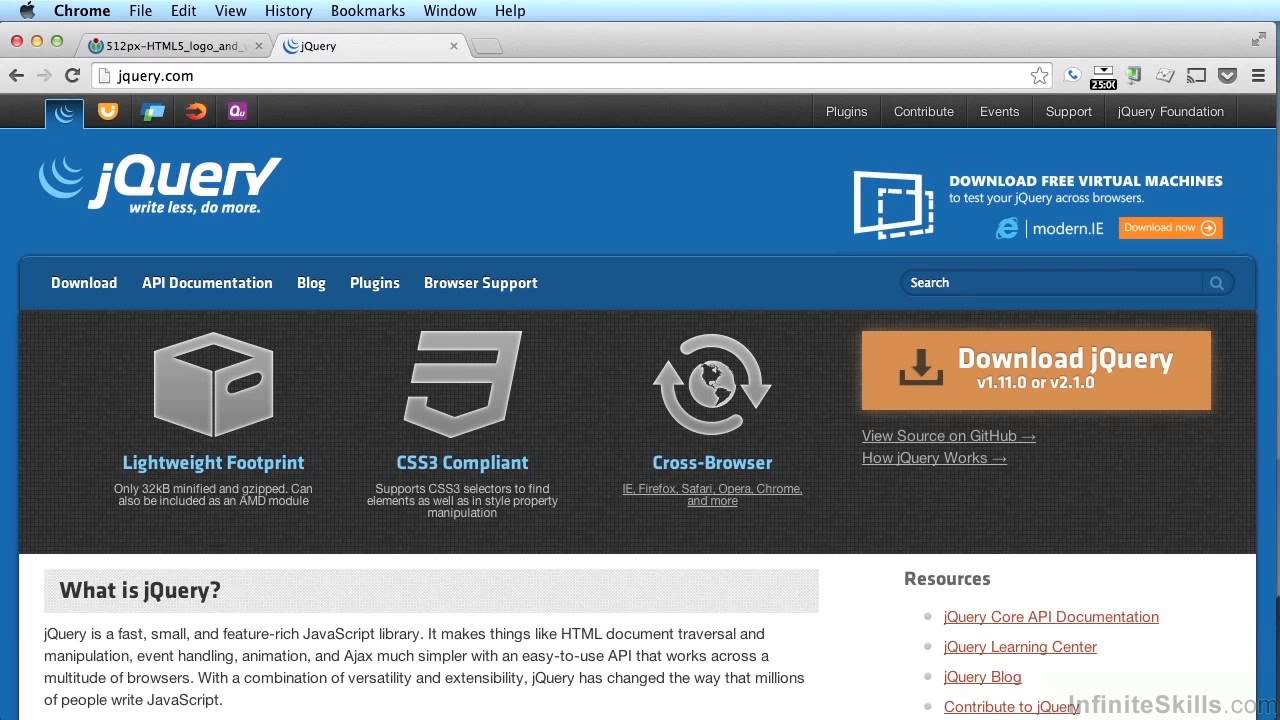Open the phone call extension
This screenshot has width=1280, height=720.
point(1072,75)
